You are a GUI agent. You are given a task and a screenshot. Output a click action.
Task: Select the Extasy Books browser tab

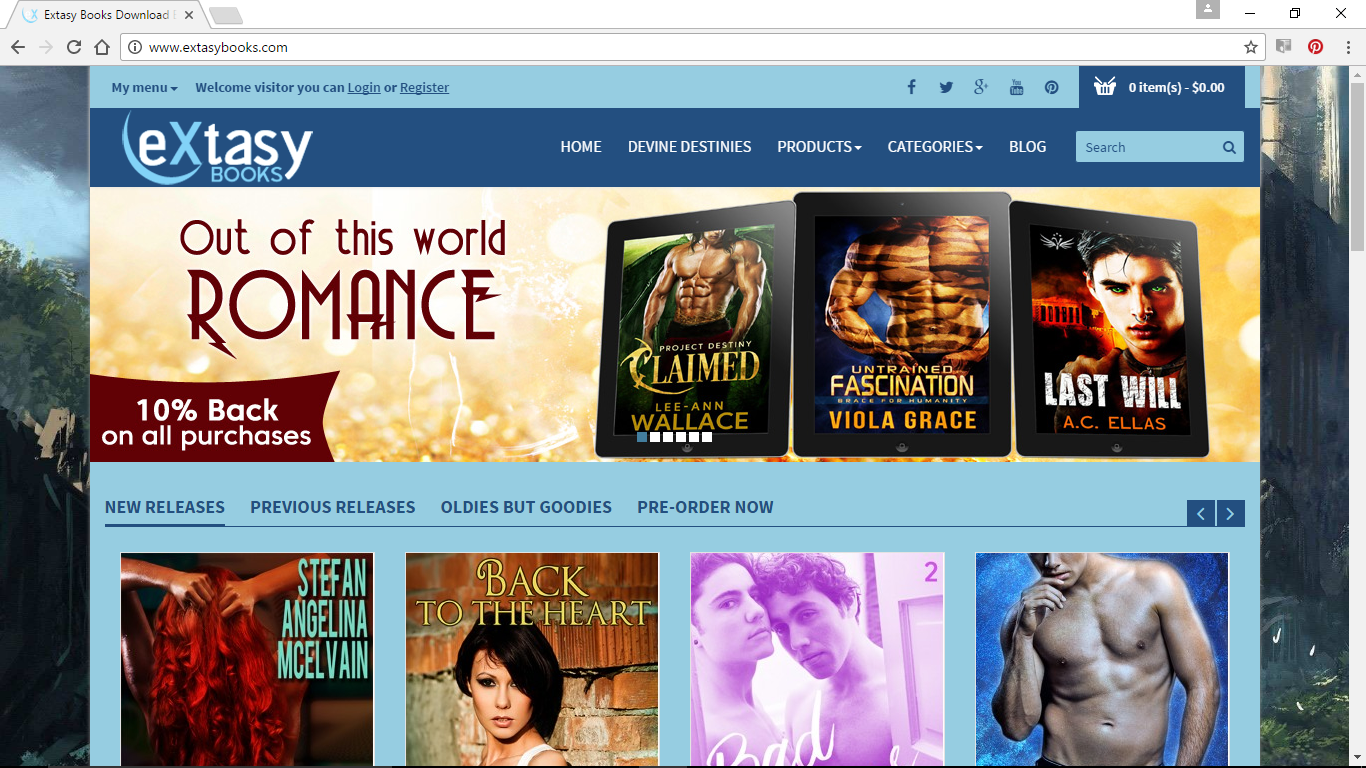click(105, 15)
